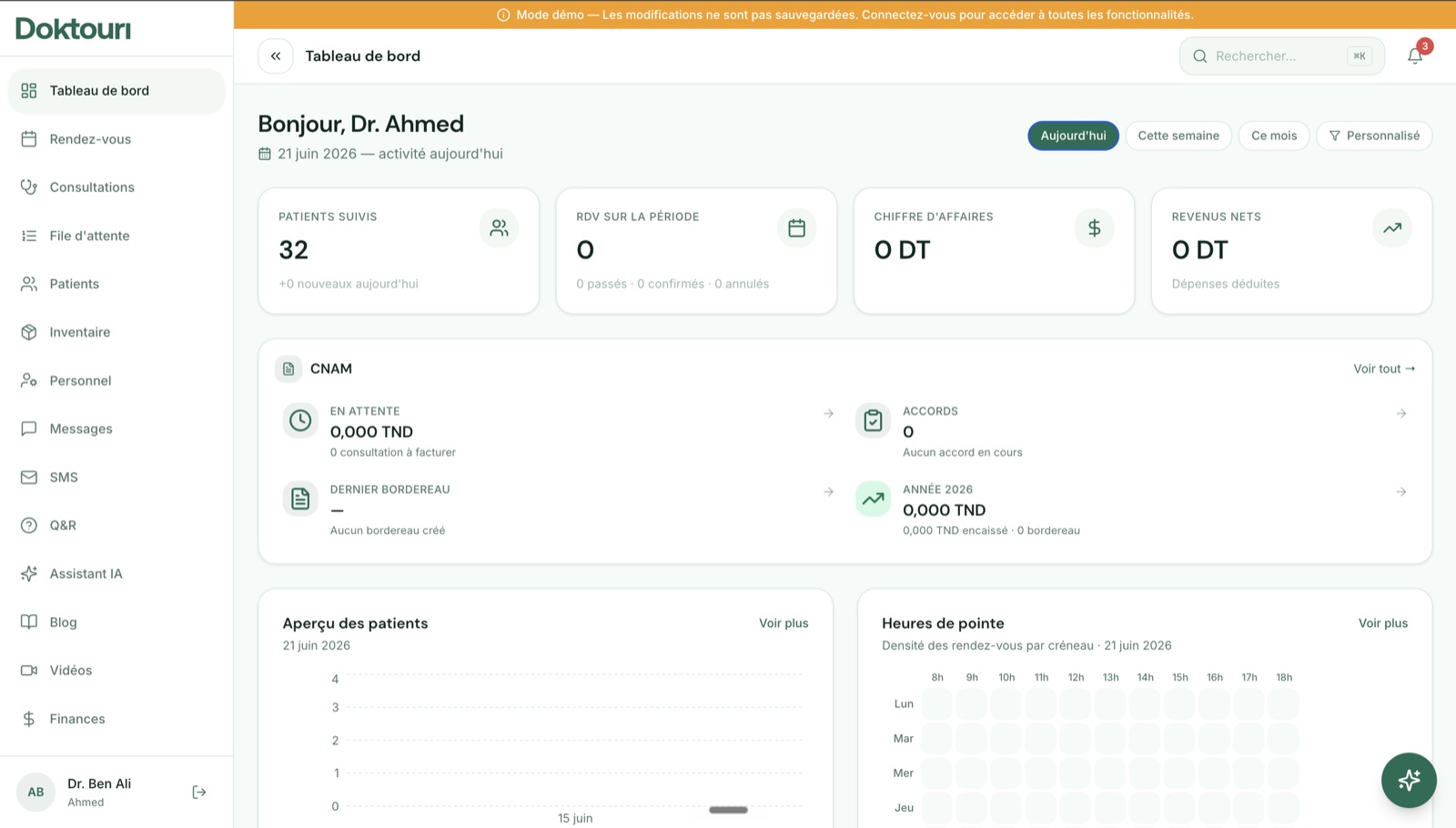Click Voir plus in Heures de pointe
This screenshot has width=1456, height=828.
pyautogui.click(x=1383, y=623)
